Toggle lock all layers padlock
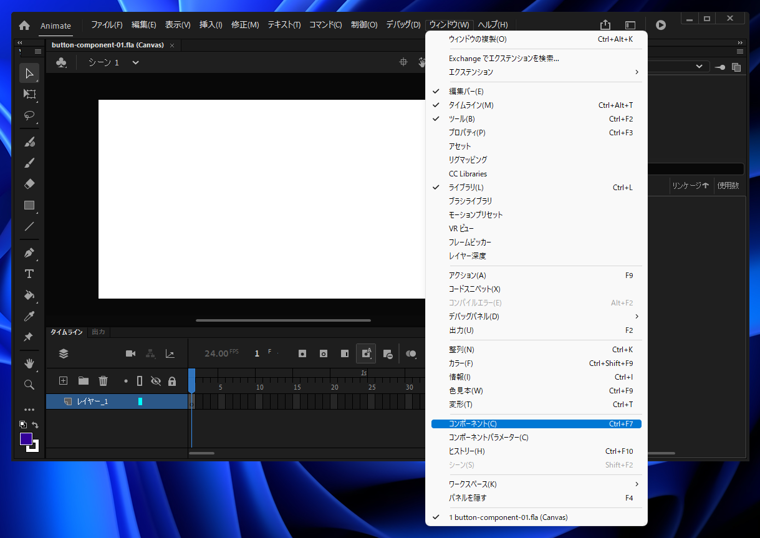760x538 pixels. tap(172, 381)
